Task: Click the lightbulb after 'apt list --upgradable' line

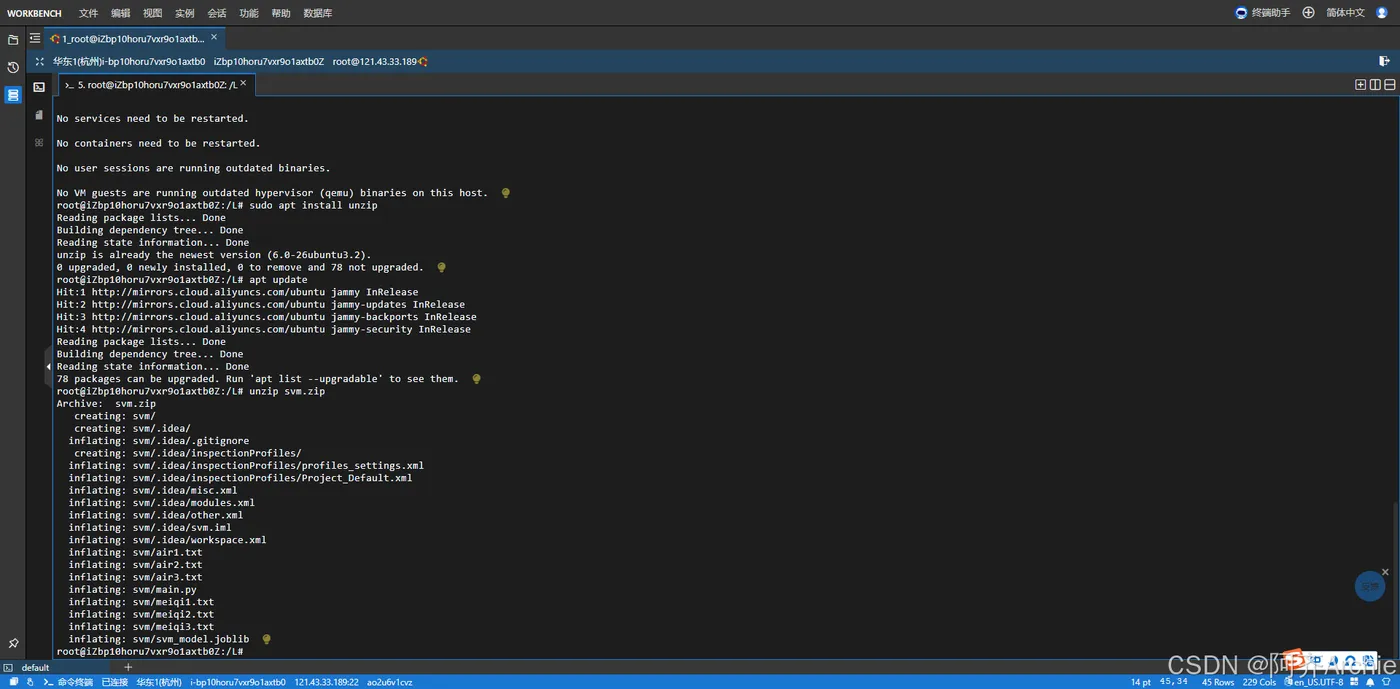Action: click(476, 379)
